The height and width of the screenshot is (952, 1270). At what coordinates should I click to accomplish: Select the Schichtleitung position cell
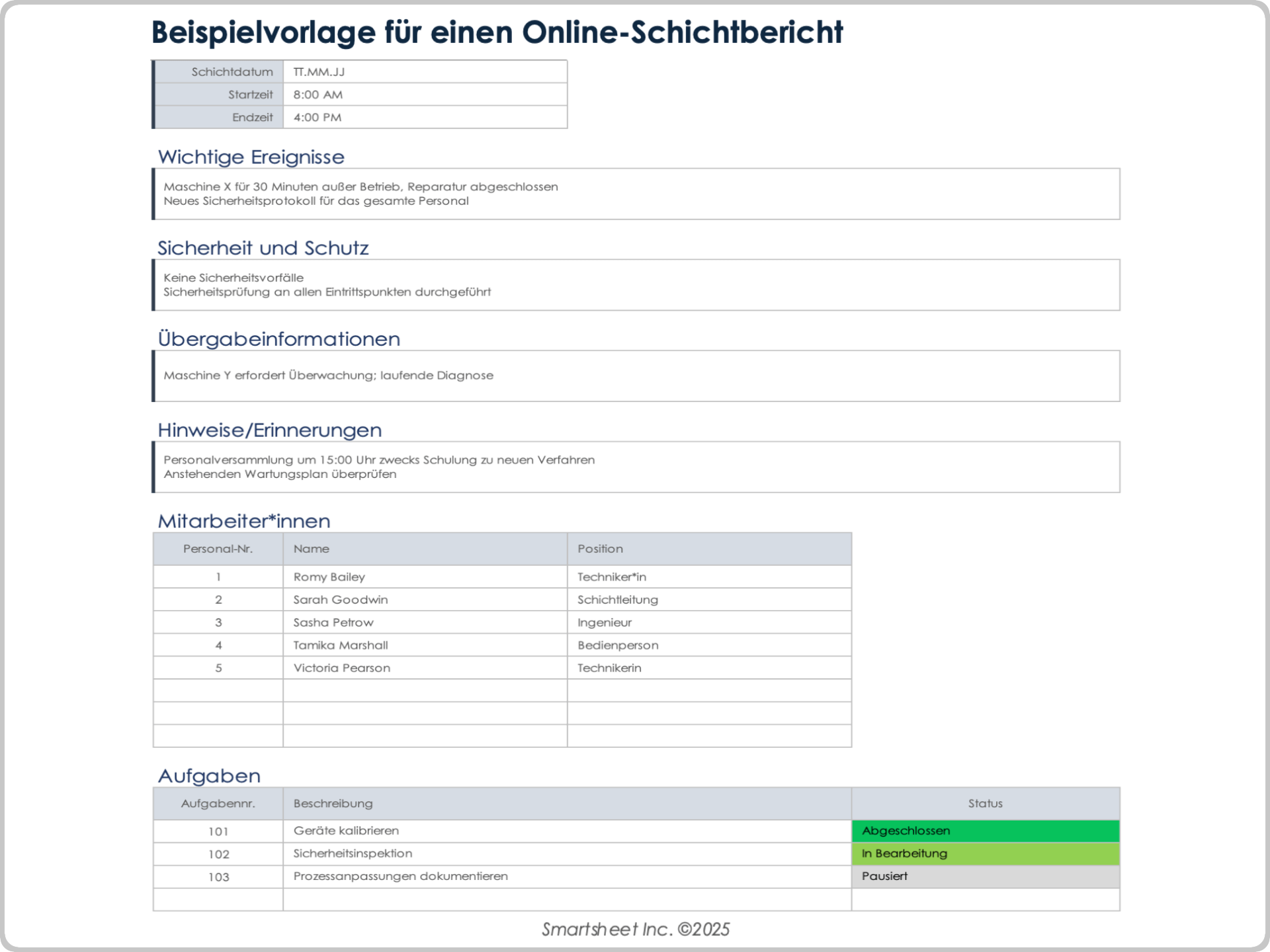(x=708, y=600)
